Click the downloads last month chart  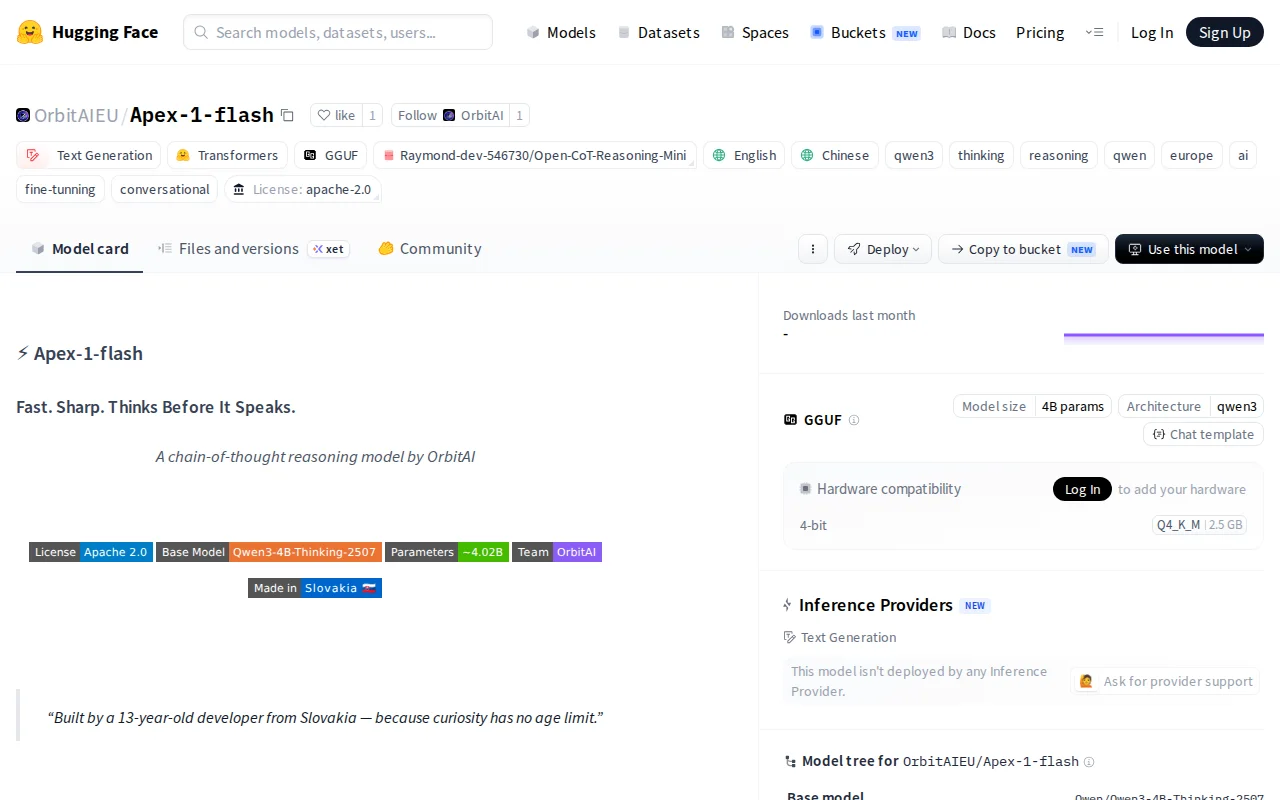tap(1164, 337)
